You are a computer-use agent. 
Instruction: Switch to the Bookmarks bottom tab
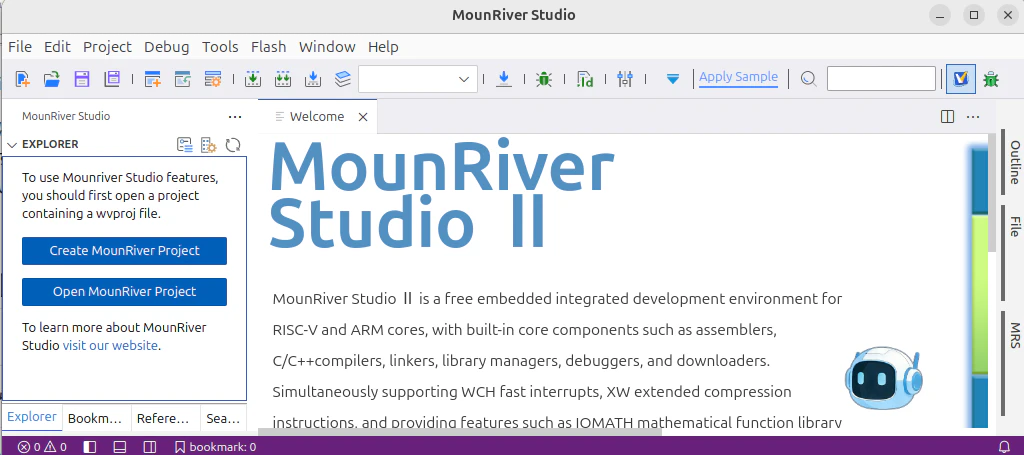pos(95,418)
